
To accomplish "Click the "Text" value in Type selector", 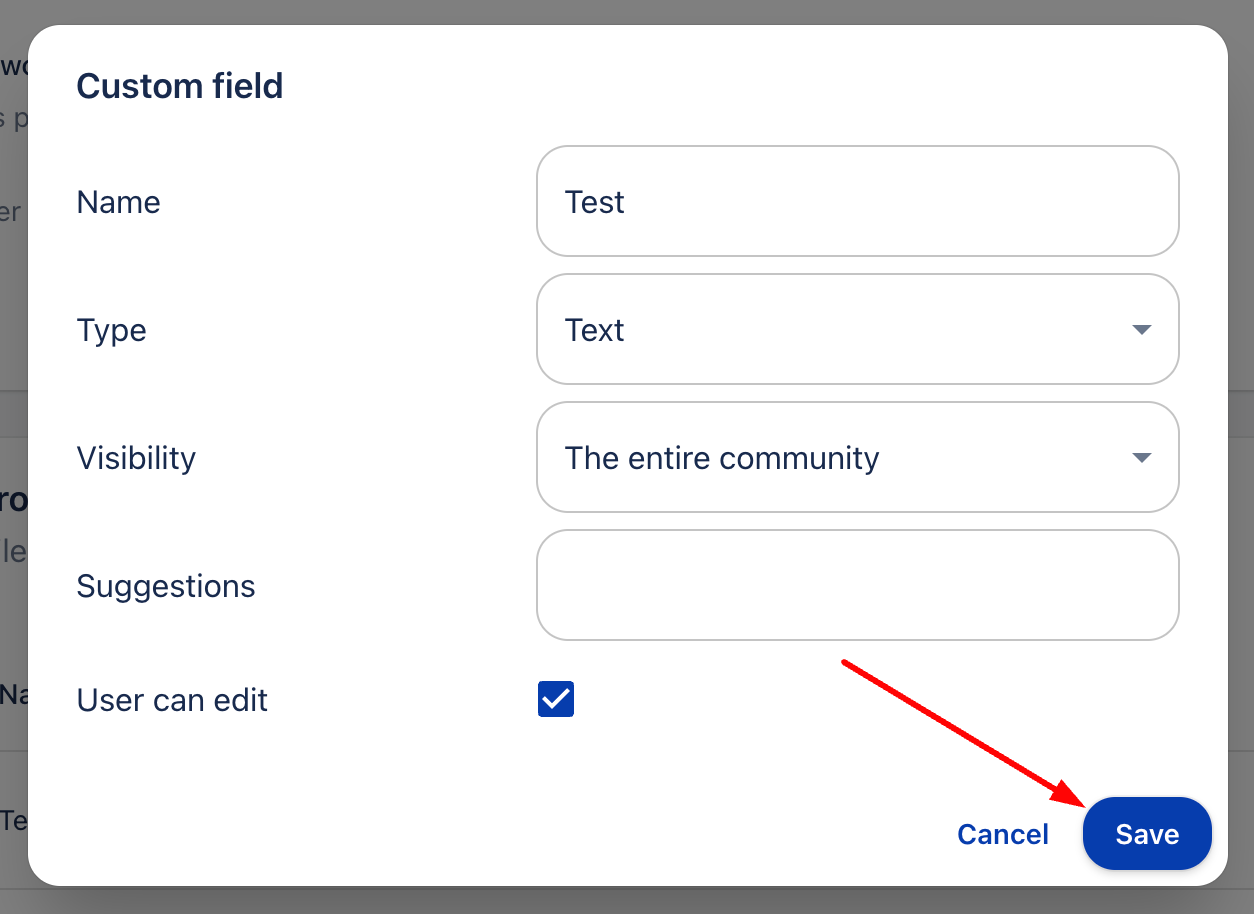I will point(594,330).
